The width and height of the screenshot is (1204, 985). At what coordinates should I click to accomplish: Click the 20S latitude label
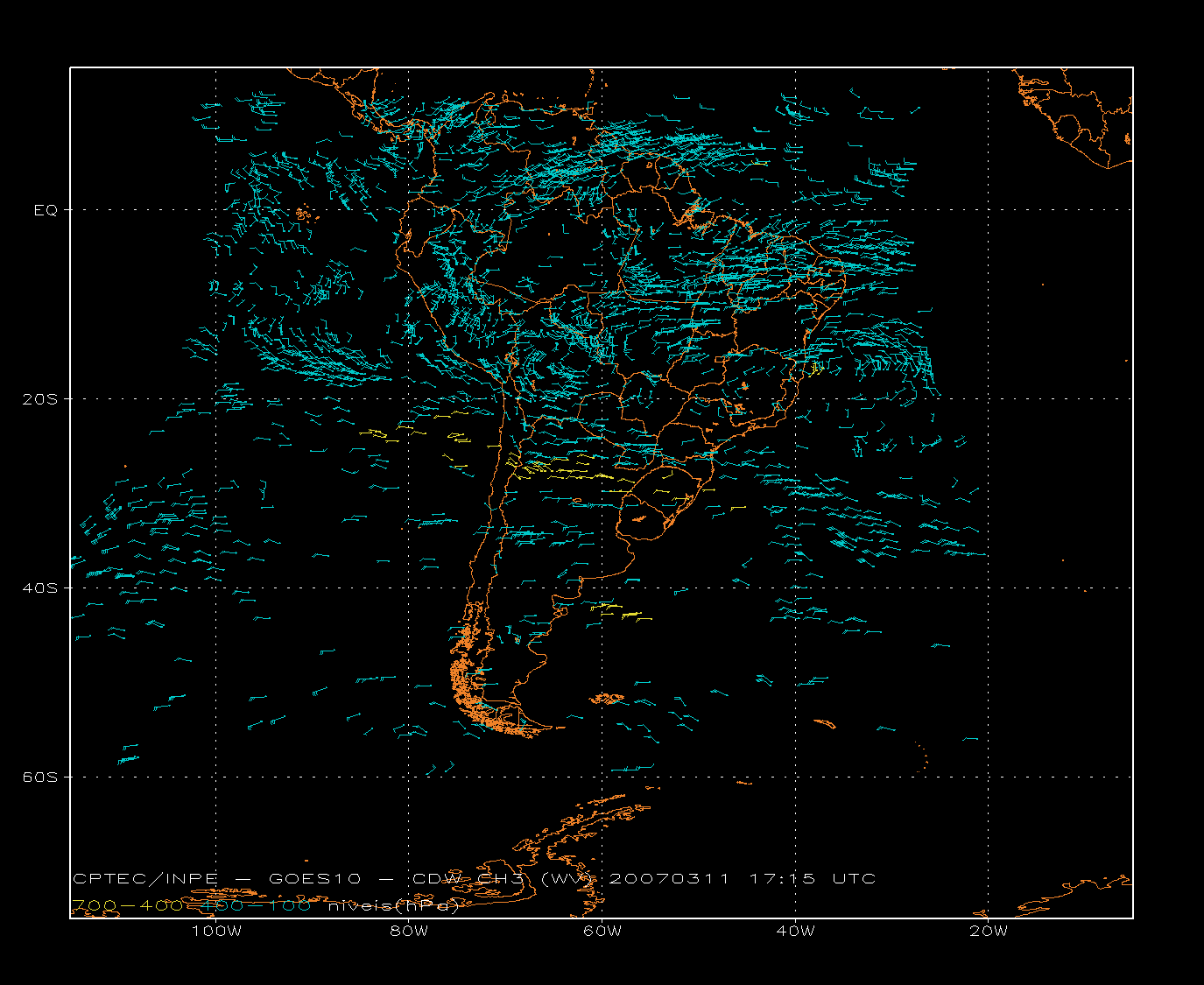click(x=39, y=398)
